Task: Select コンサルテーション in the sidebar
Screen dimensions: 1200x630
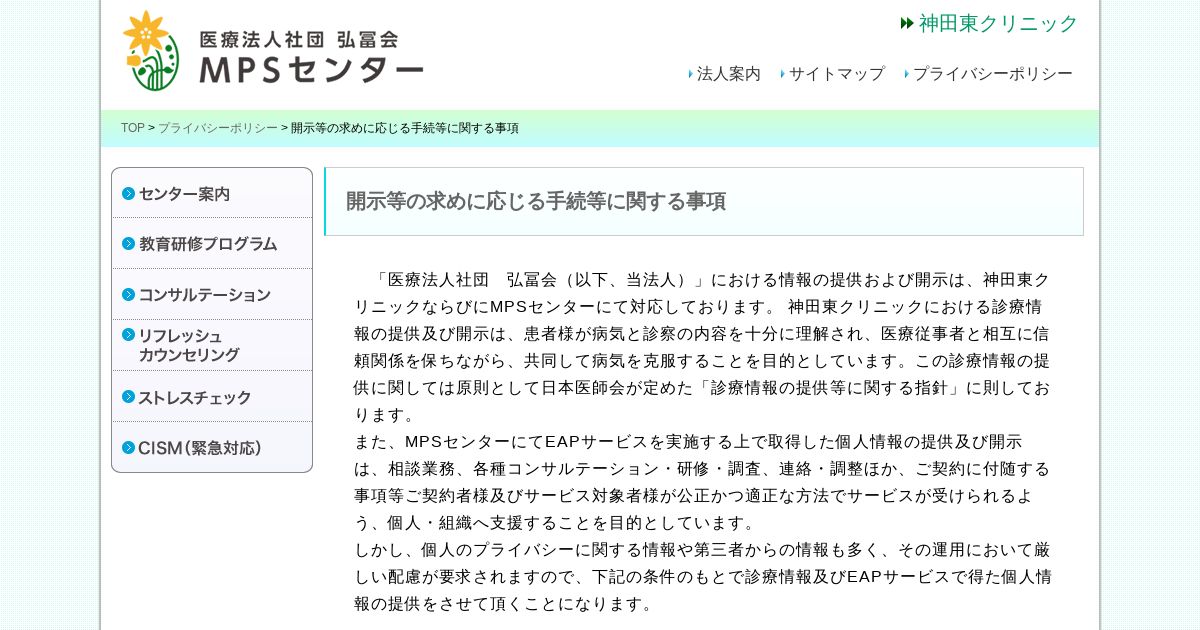Action: click(212, 294)
